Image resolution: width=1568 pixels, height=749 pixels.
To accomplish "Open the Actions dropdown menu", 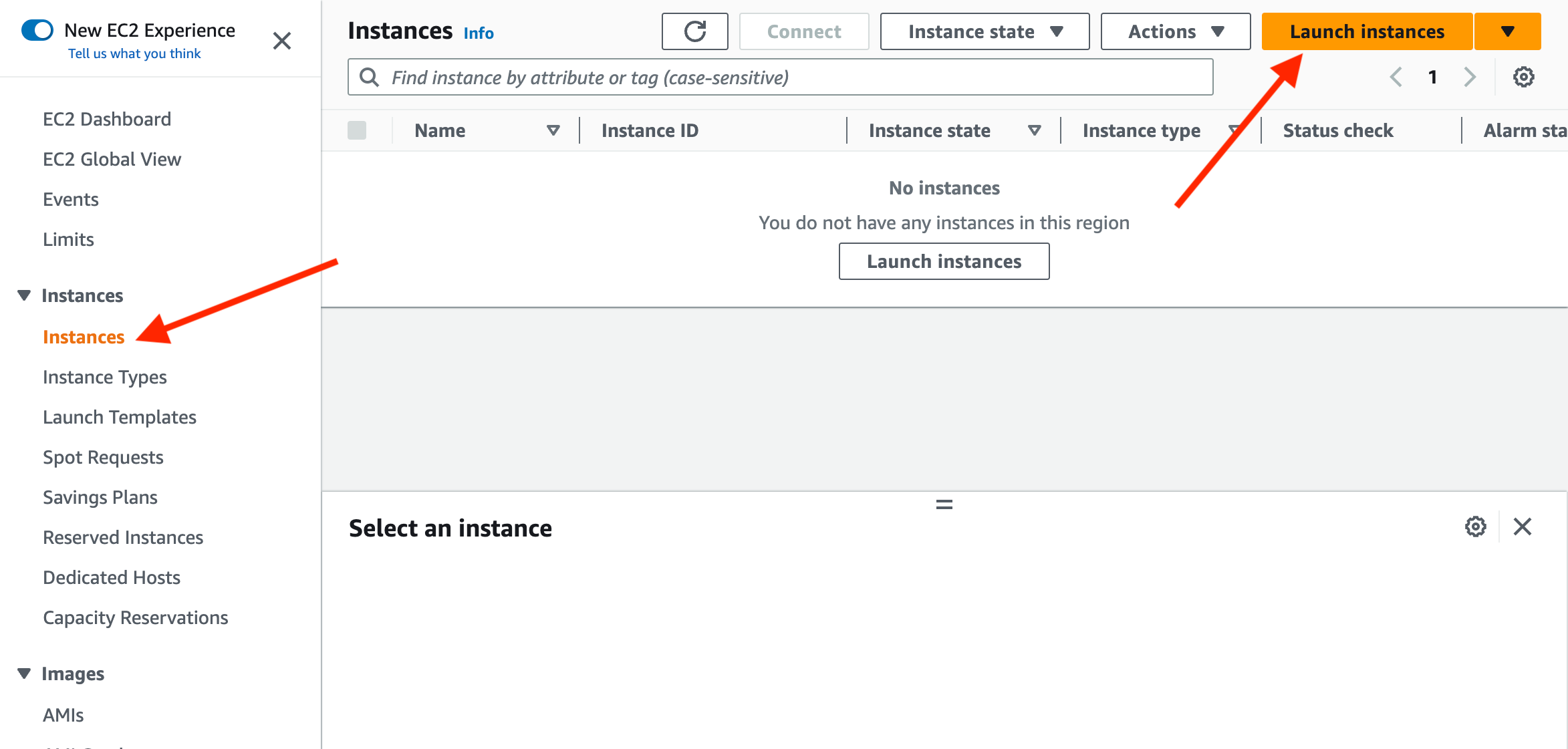I will (x=1175, y=31).
